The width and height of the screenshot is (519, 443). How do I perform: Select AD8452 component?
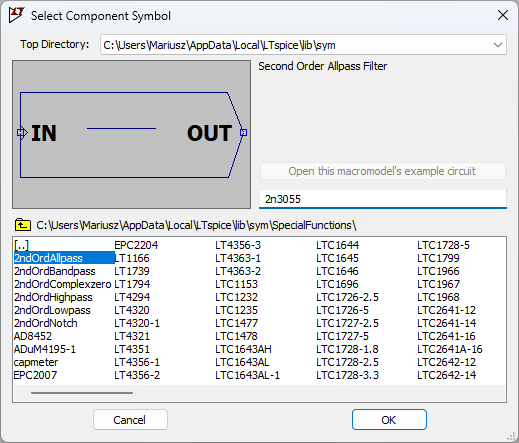click(33, 336)
